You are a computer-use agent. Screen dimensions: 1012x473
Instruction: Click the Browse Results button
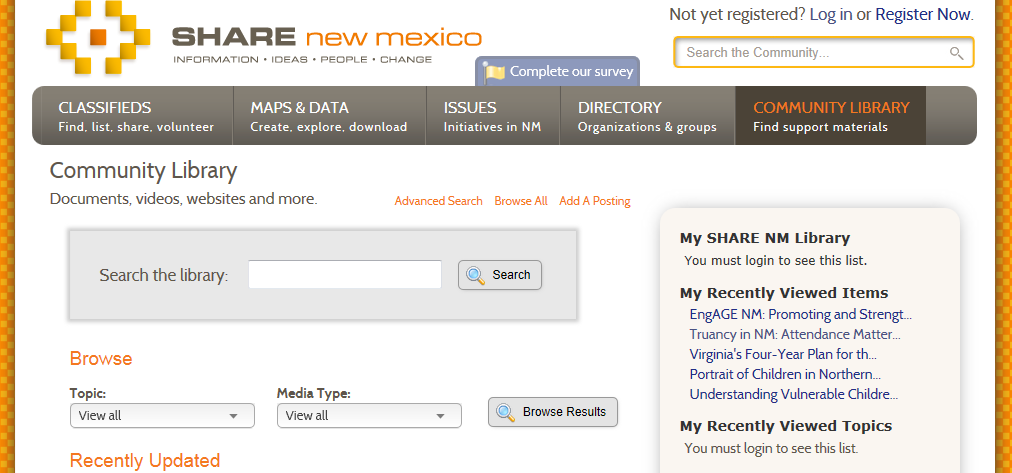(552, 412)
